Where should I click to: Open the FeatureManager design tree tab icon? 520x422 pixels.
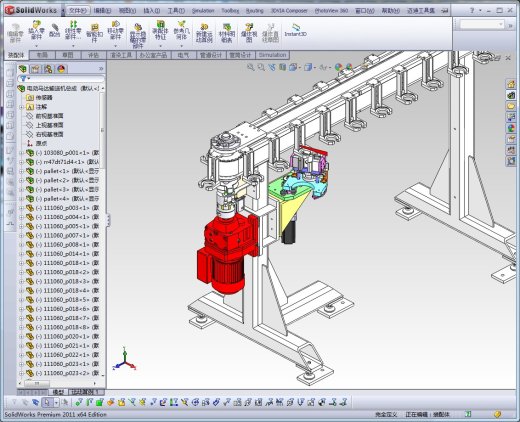[23, 69]
